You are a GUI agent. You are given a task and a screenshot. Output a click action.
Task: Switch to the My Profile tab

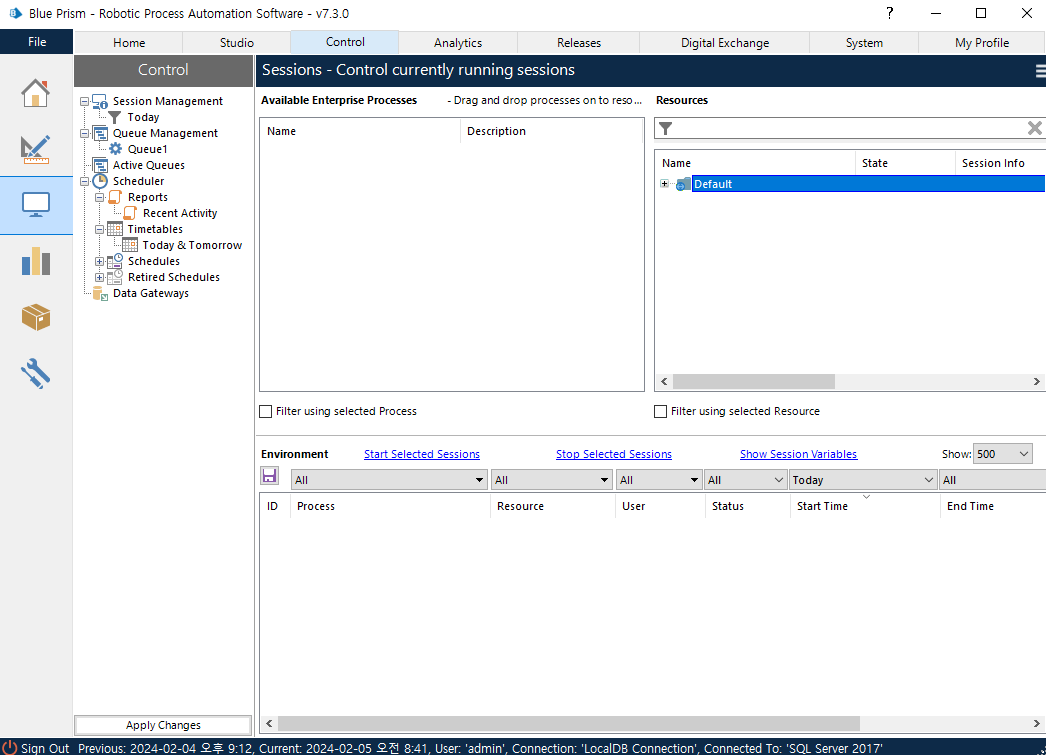(x=982, y=43)
